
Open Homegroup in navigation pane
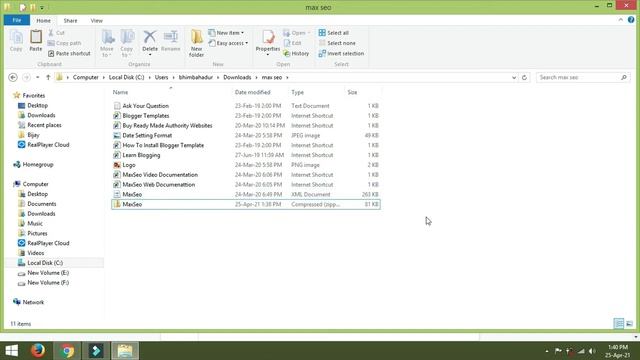38,164
